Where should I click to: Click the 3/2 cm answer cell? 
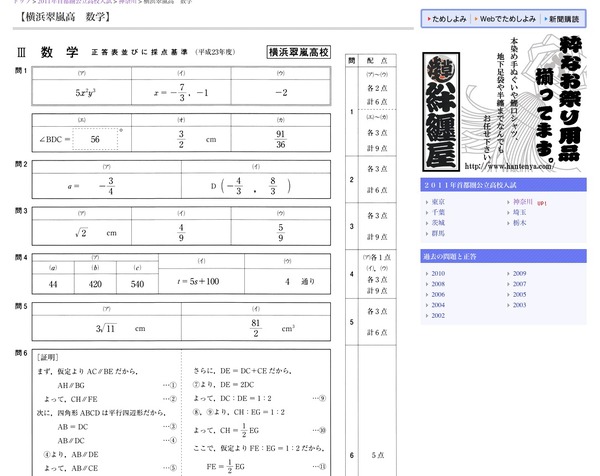[181, 139]
